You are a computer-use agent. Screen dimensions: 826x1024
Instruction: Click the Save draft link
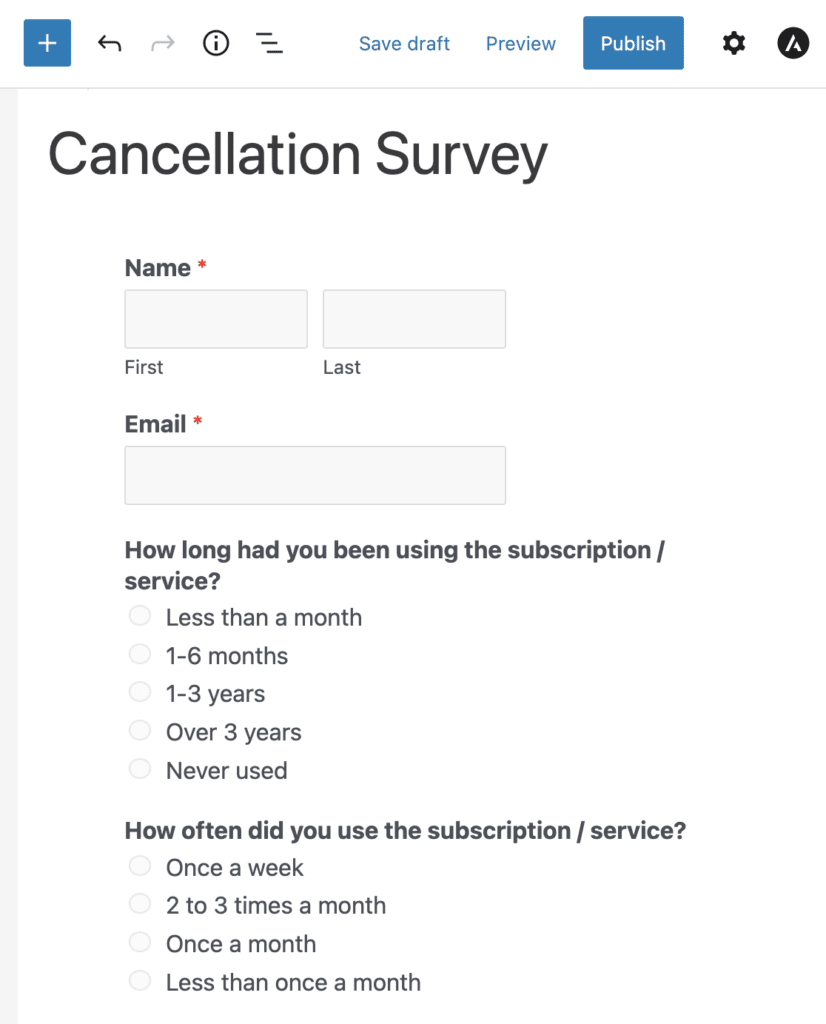[404, 43]
